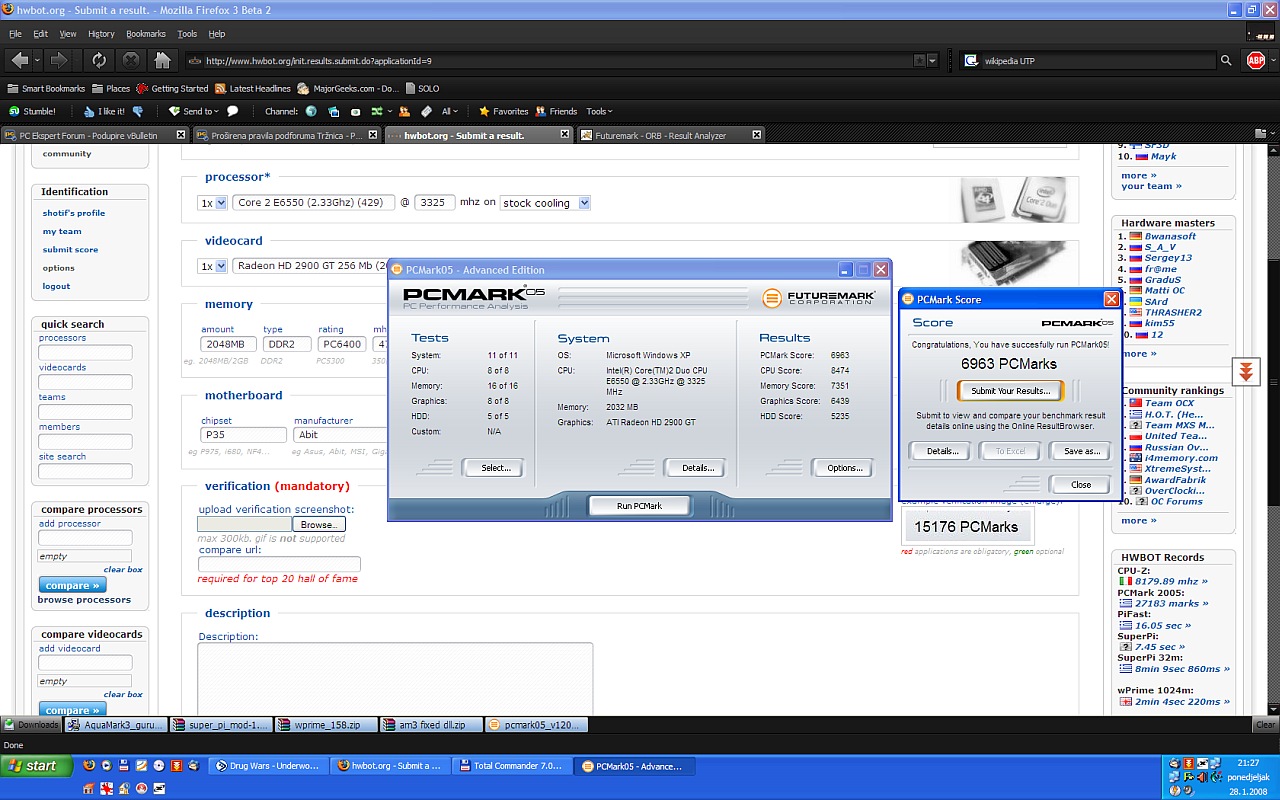
Task: Click the search magnifier icon
Action: coord(1226,61)
